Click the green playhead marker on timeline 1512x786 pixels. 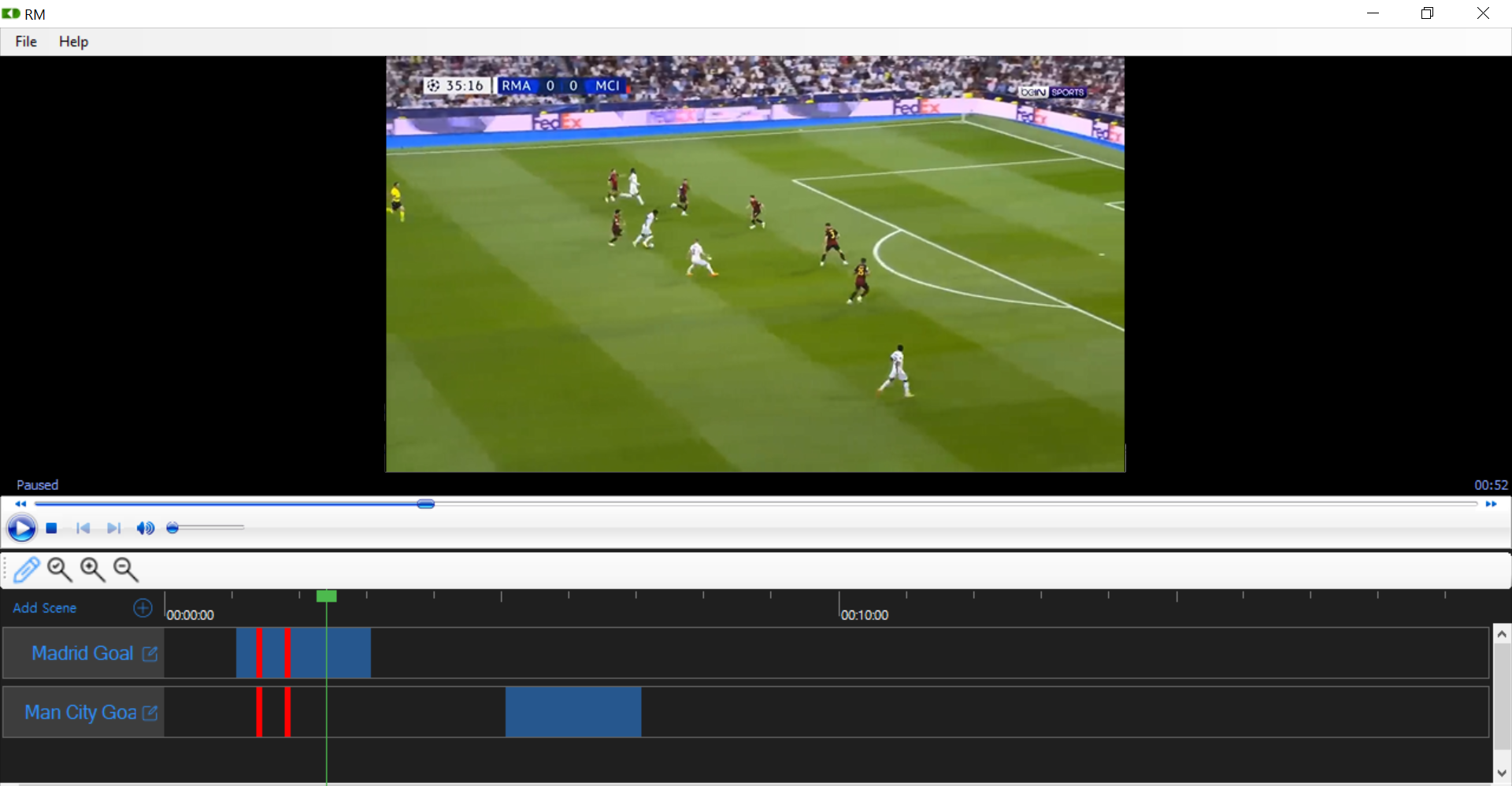pos(326,596)
